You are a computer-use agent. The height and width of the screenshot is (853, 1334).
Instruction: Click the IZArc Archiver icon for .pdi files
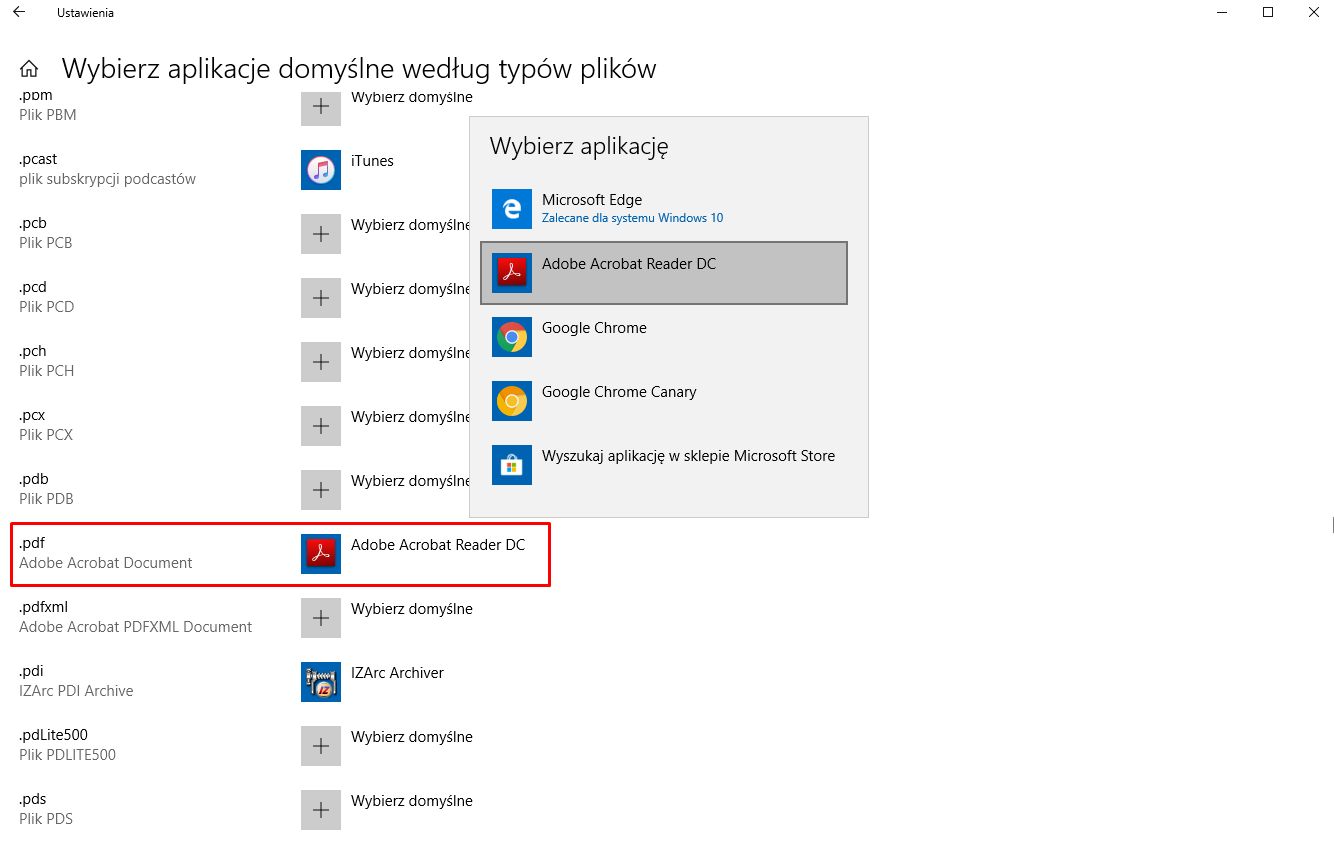pyautogui.click(x=320, y=682)
